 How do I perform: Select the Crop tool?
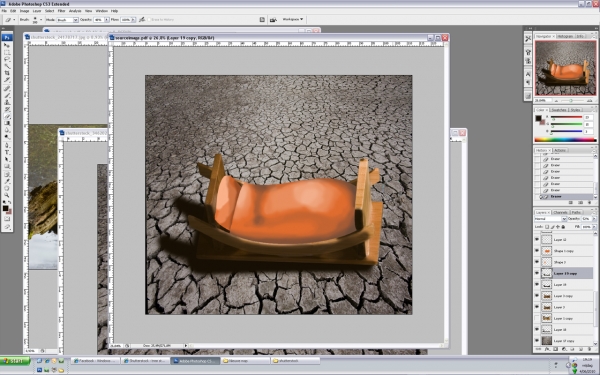(x=7, y=73)
